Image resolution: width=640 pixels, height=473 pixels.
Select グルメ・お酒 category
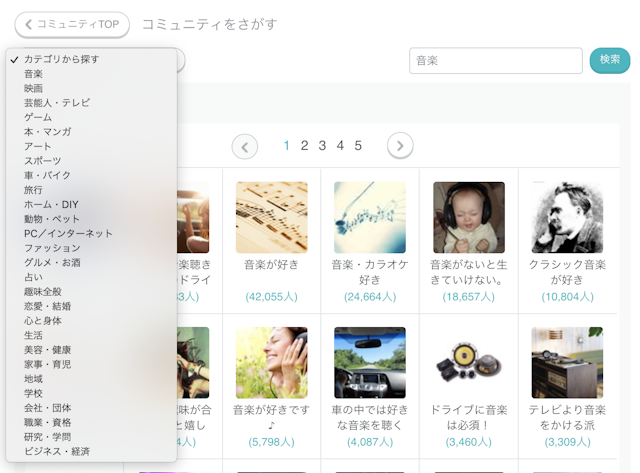(91, 262)
